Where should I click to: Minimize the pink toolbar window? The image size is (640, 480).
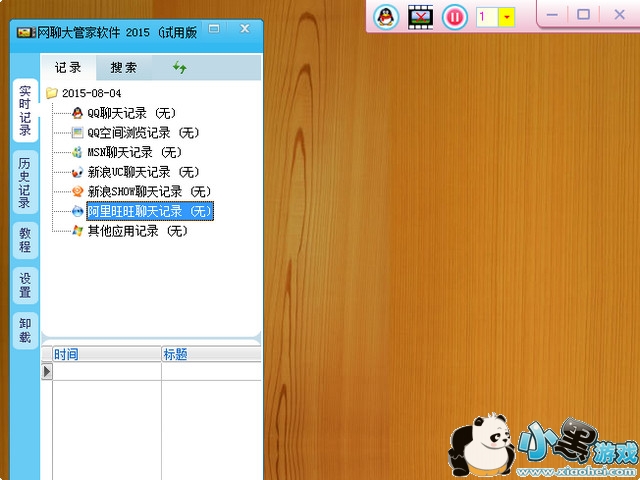point(552,15)
